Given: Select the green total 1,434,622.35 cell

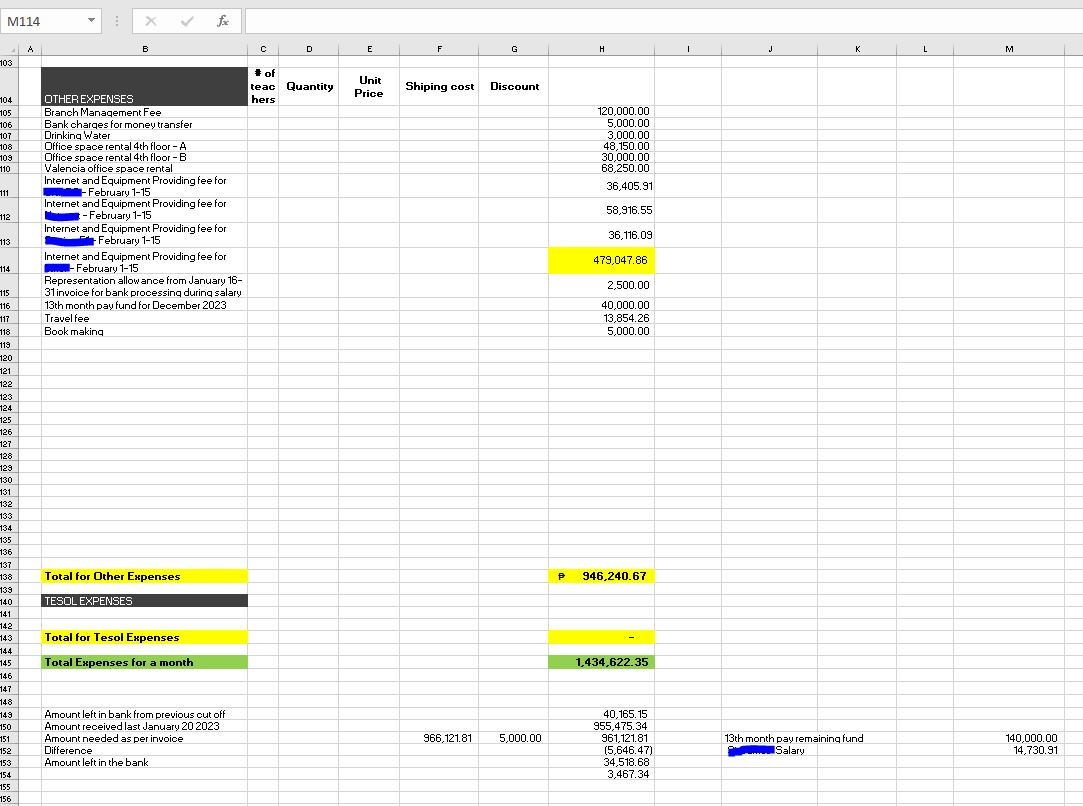Looking at the screenshot, I should pos(602,662).
